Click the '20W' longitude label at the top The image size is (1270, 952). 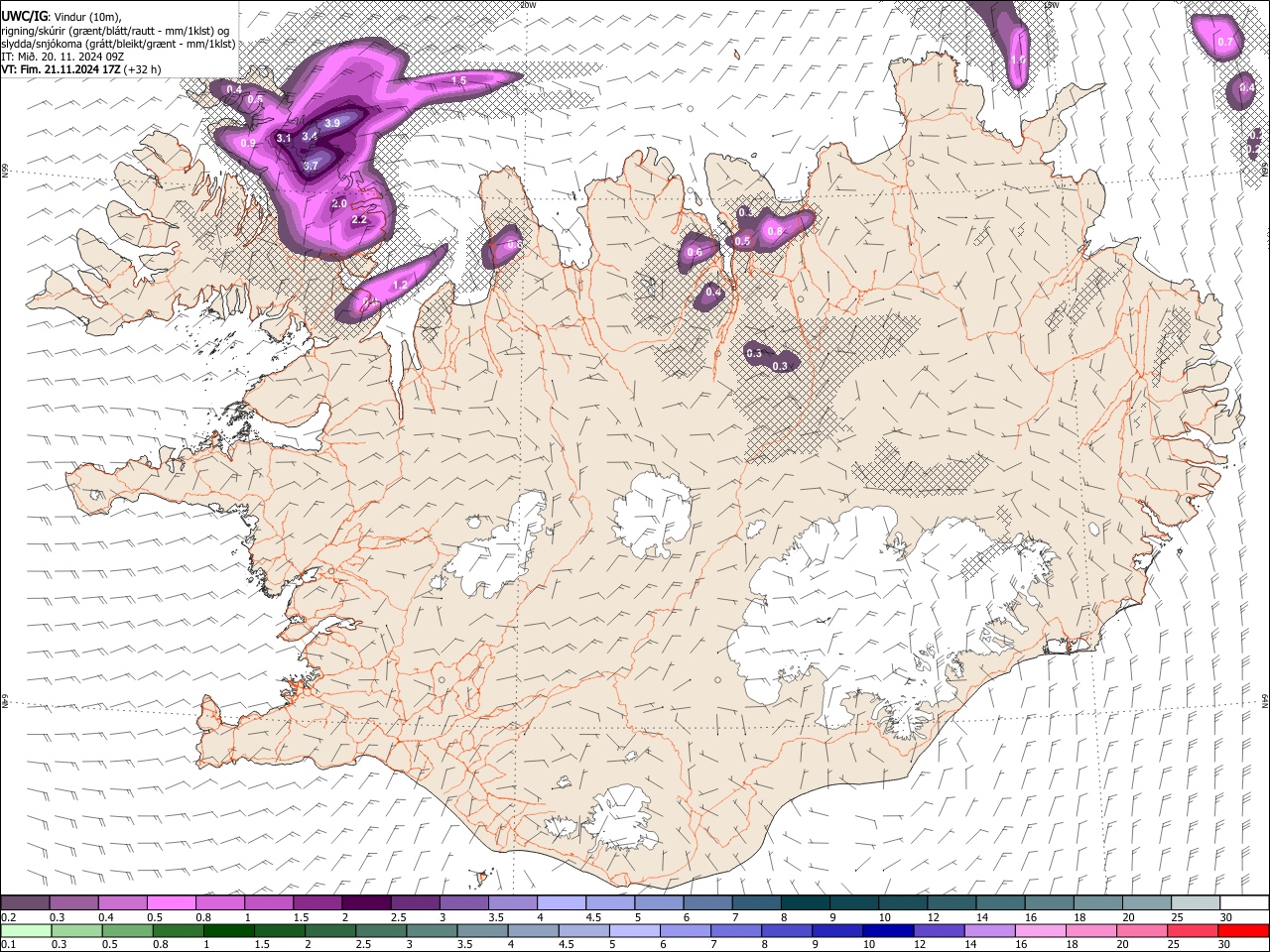point(528,5)
